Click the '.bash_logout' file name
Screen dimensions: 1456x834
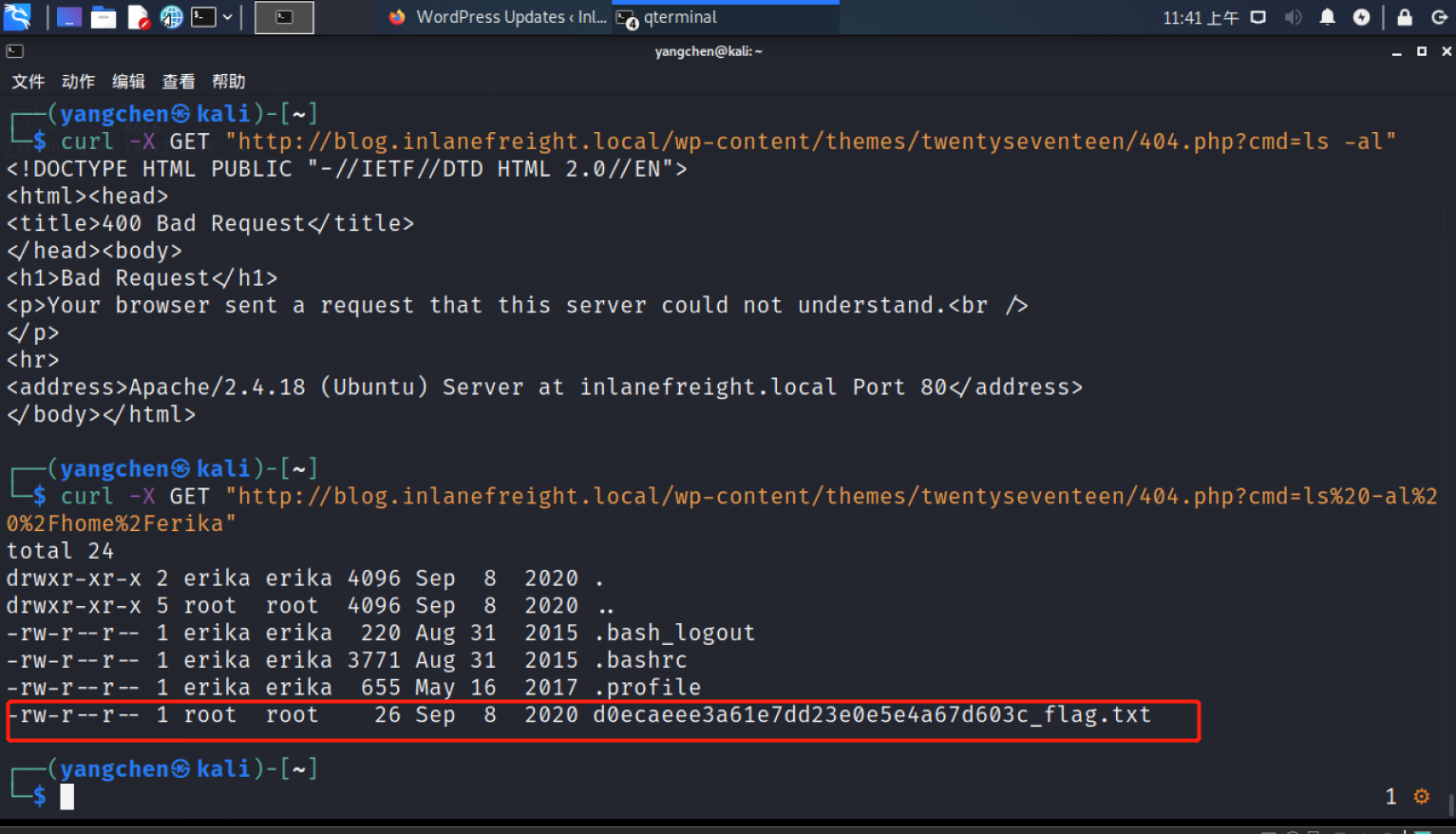[674, 634]
